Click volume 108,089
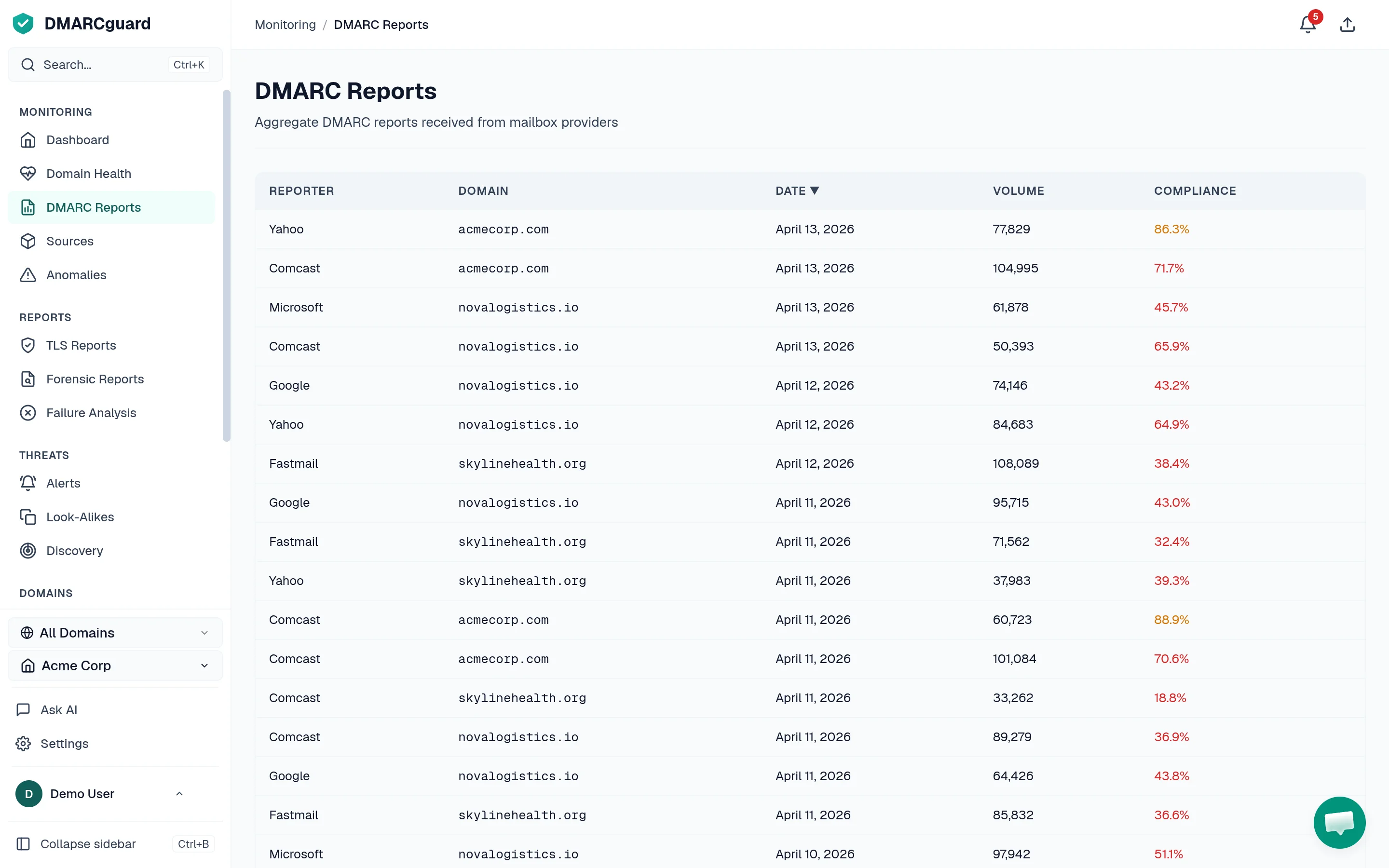This screenshot has width=1389, height=868. click(1015, 463)
